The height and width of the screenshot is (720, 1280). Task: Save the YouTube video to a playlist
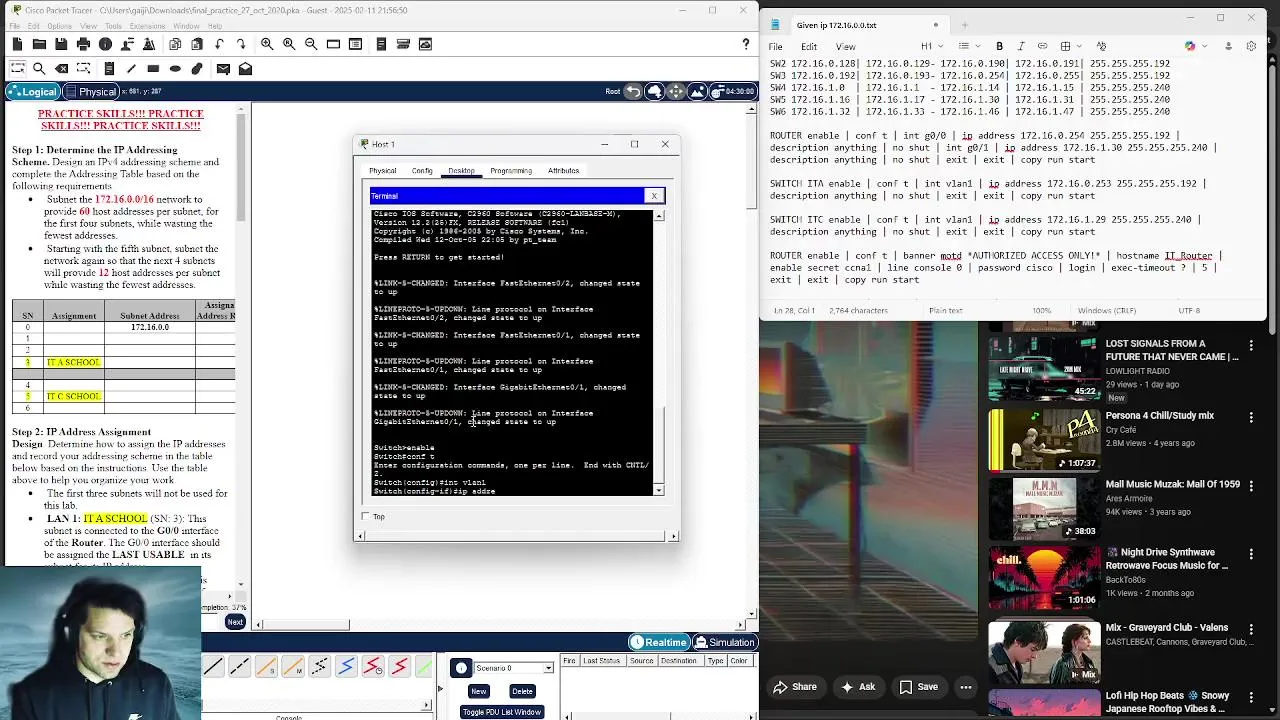tap(918, 687)
